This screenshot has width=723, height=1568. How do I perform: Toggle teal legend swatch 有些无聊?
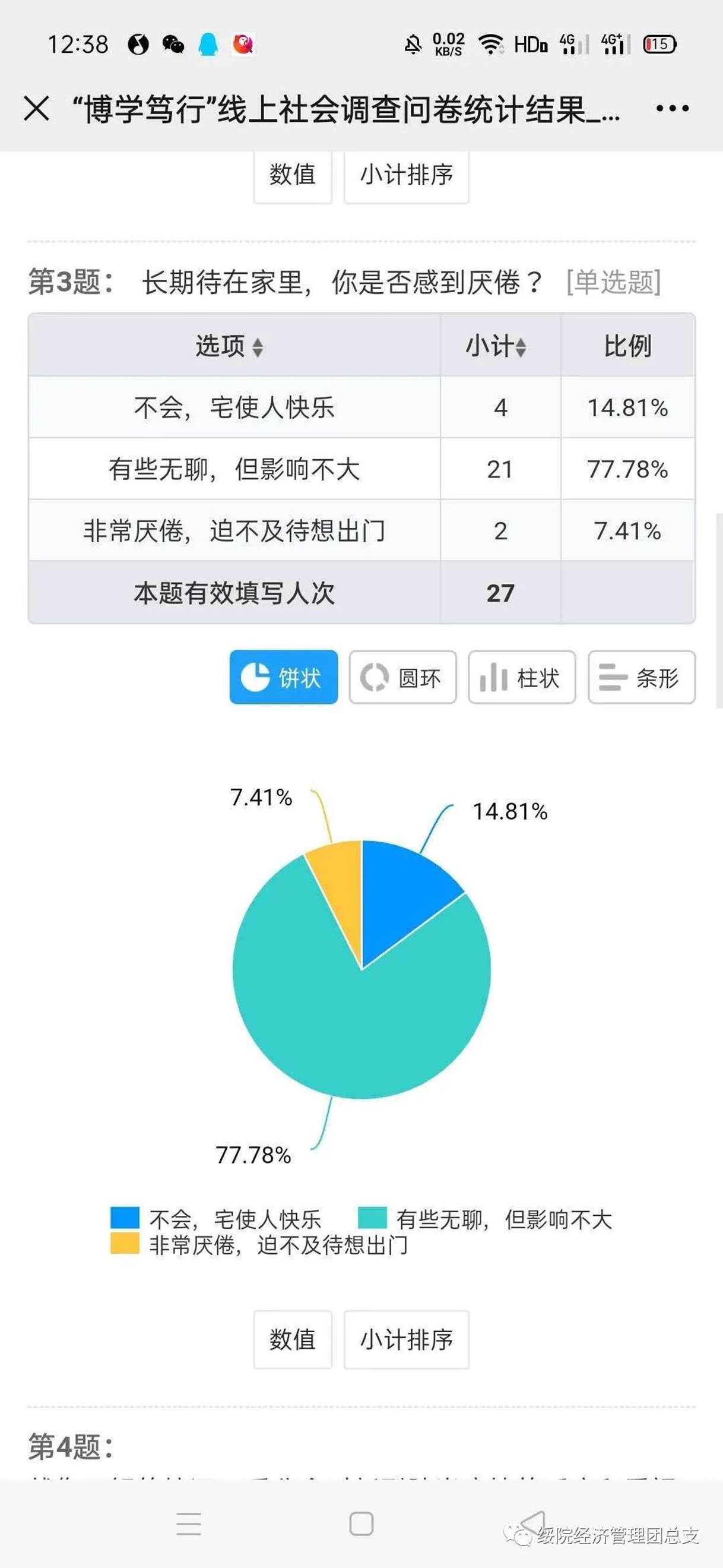coord(372,1218)
